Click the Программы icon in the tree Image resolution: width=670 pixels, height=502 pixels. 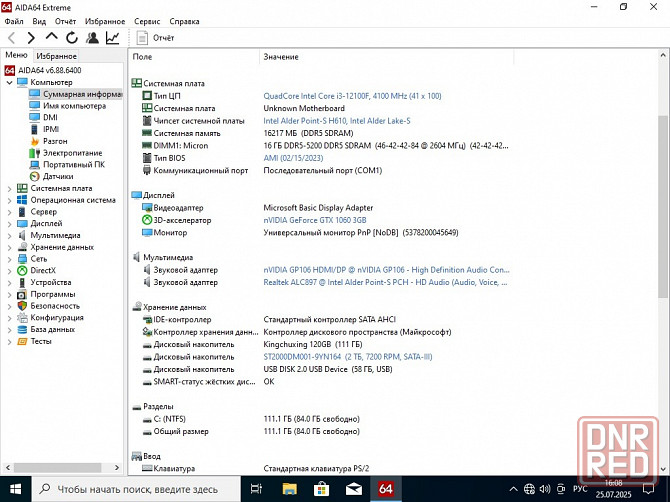click(x=22, y=294)
